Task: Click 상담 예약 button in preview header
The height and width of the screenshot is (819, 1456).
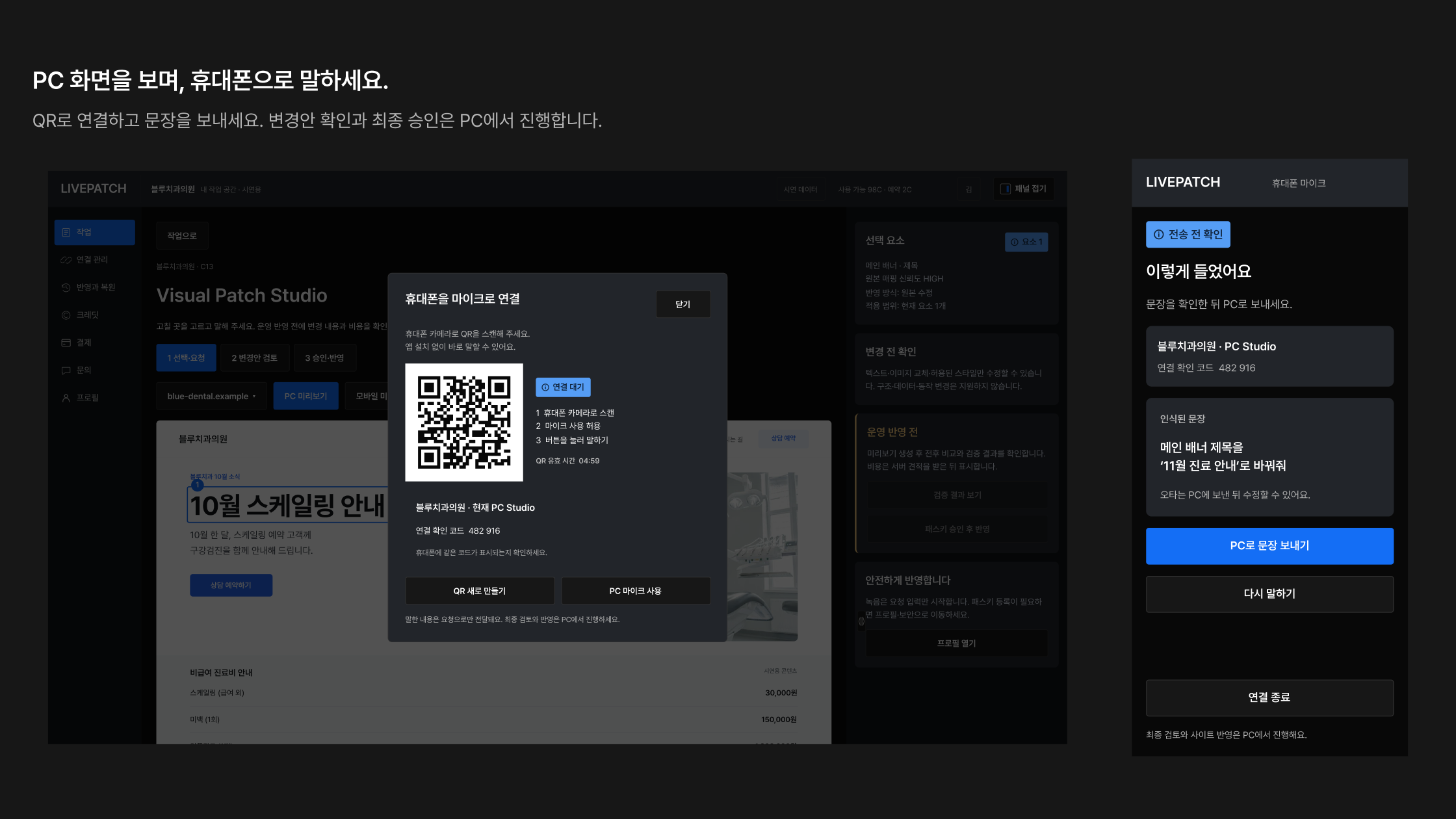Action: (783, 439)
